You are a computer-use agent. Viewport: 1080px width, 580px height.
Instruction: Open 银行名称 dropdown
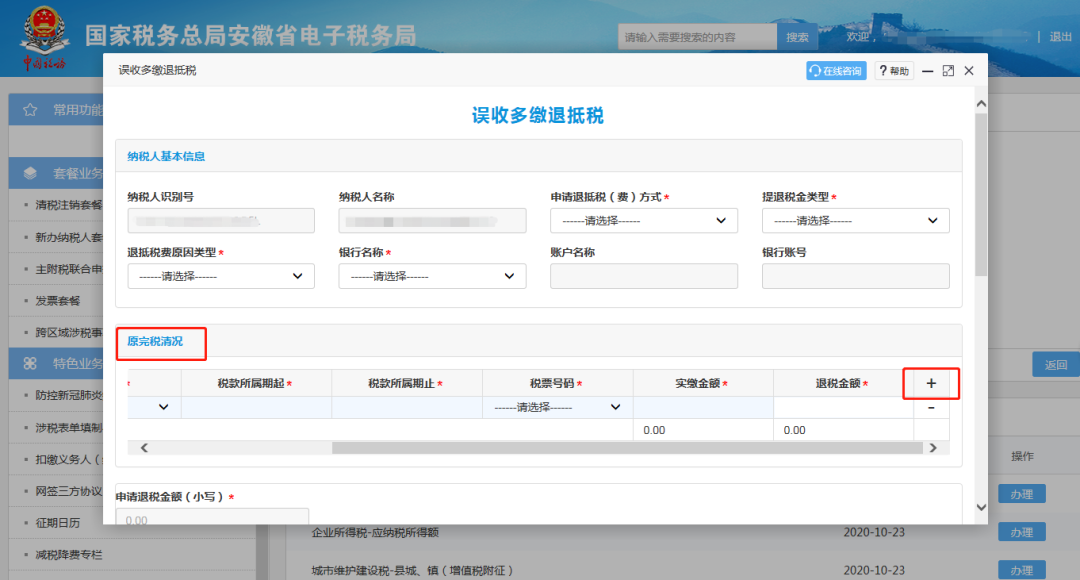point(432,276)
